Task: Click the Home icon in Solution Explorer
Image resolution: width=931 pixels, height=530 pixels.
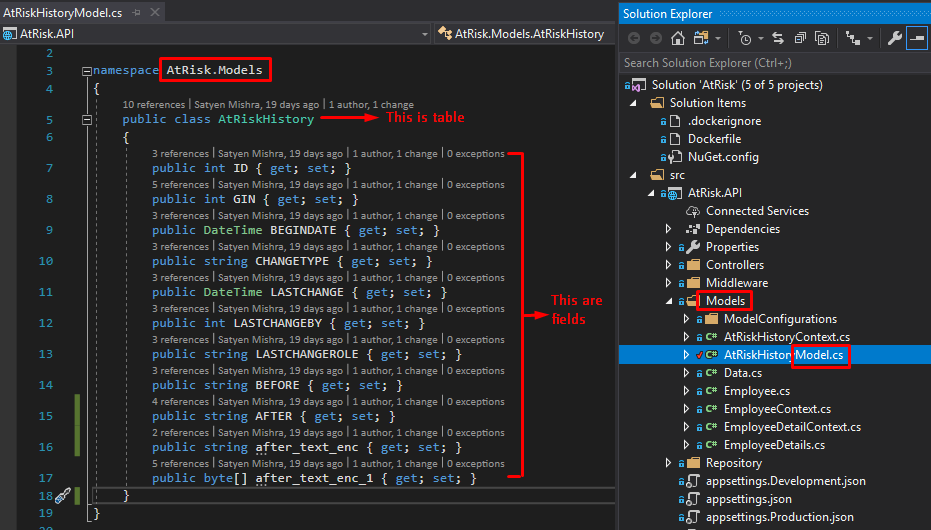Action: [678, 38]
